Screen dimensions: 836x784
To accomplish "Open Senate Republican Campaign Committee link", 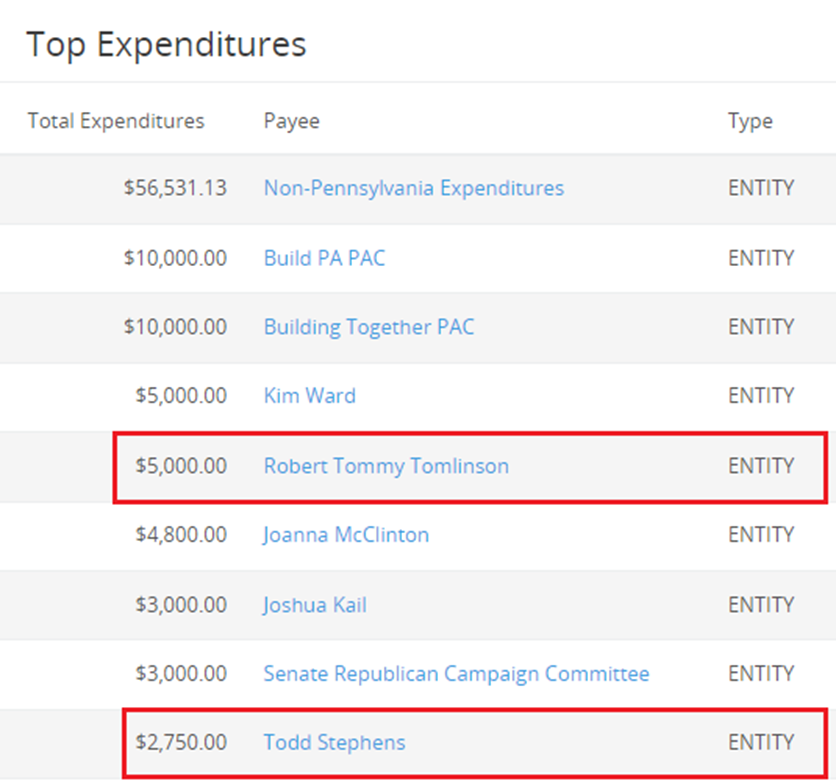I will [456, 674].
